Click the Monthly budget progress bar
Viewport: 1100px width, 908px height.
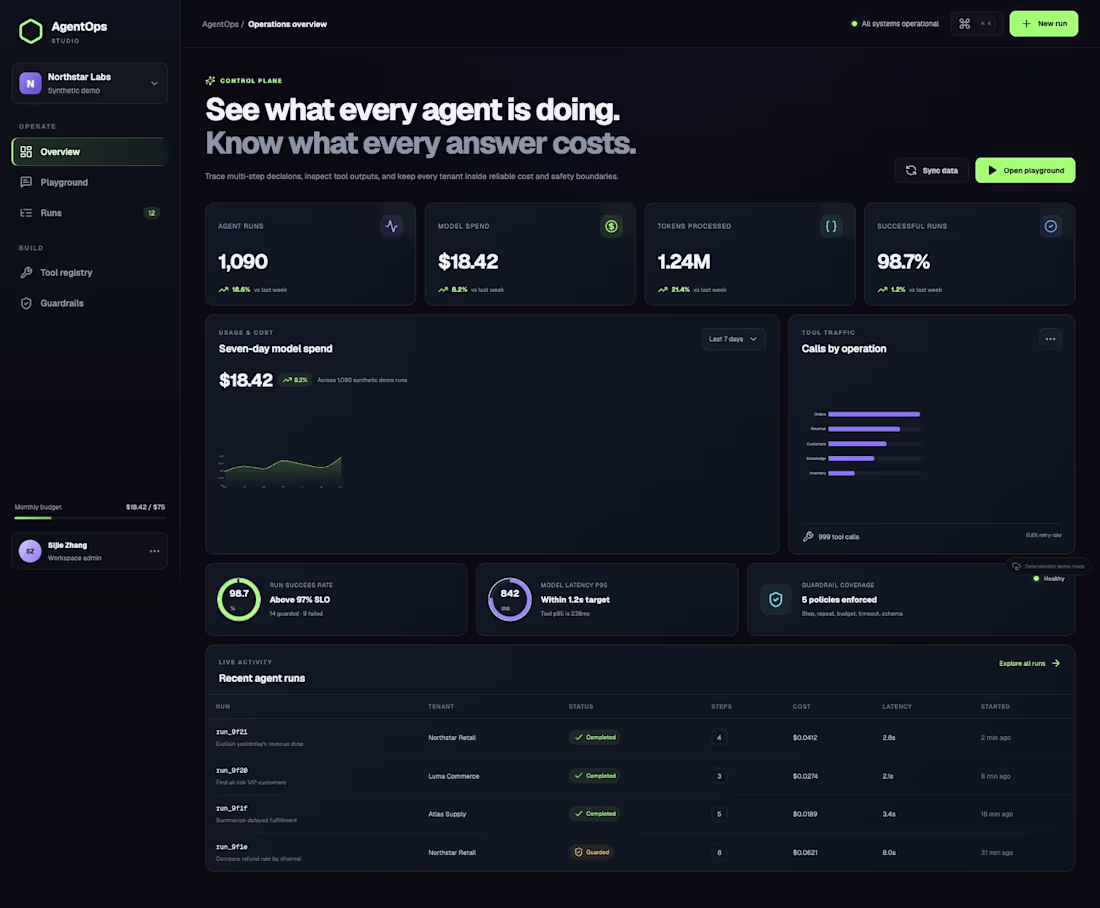coord(90,518)
